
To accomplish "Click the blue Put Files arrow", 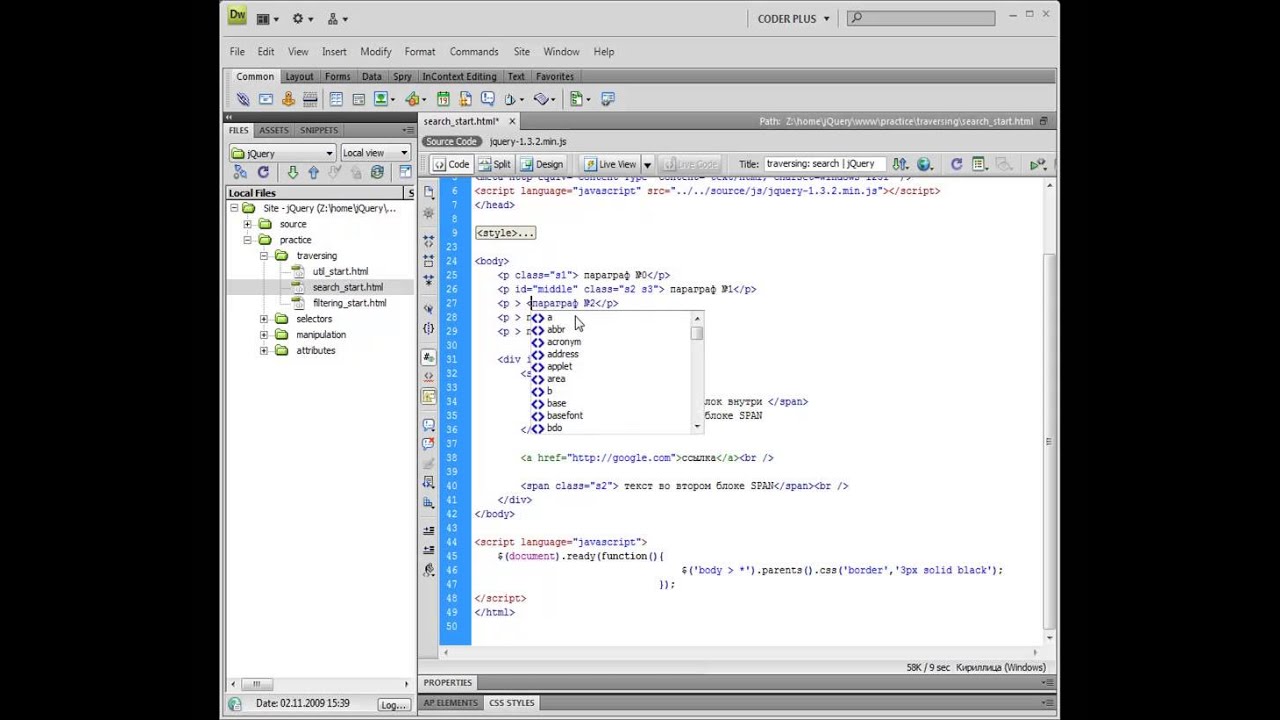I will [313, 172].
